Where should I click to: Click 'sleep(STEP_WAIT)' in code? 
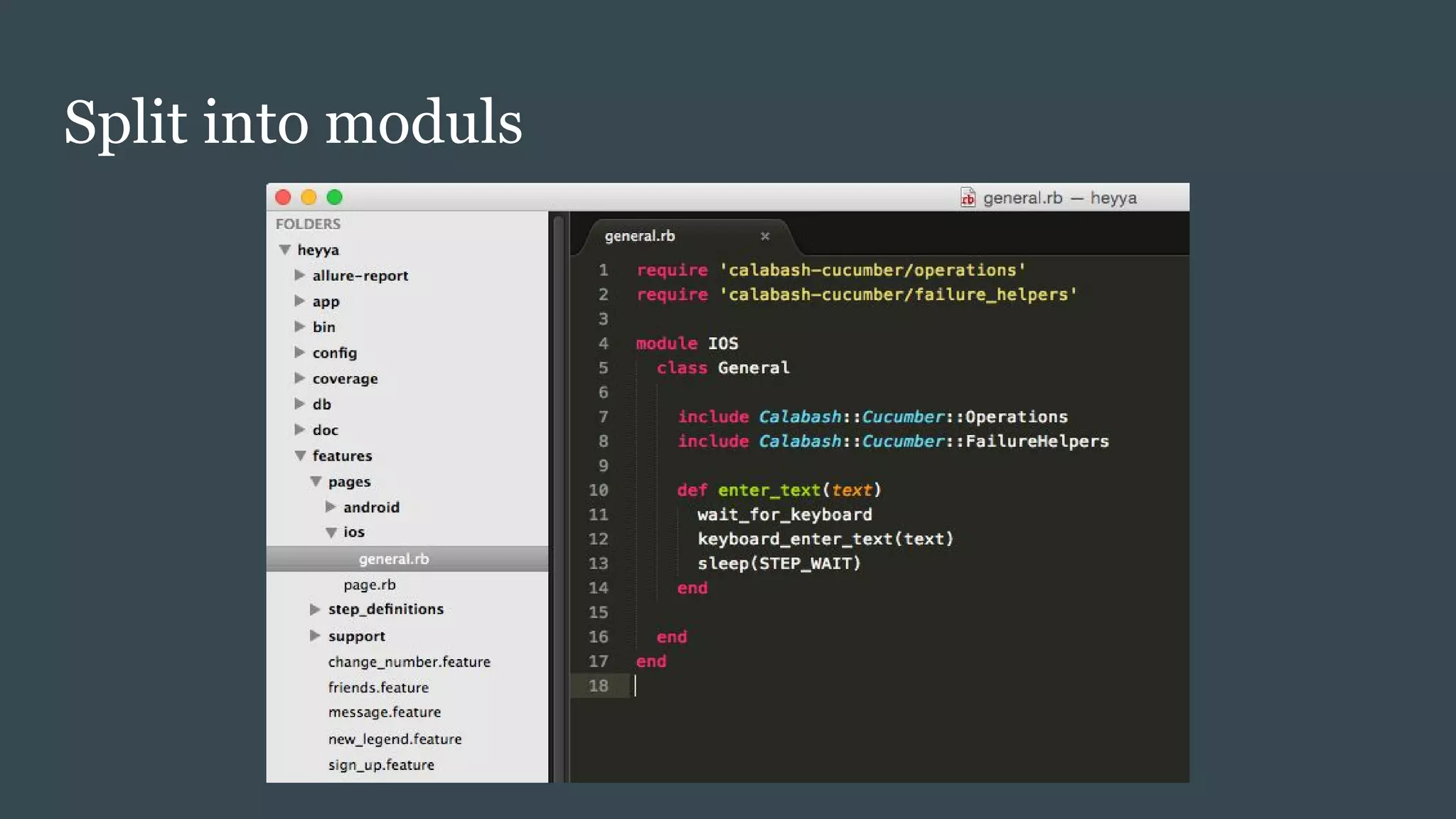point(779,564)
